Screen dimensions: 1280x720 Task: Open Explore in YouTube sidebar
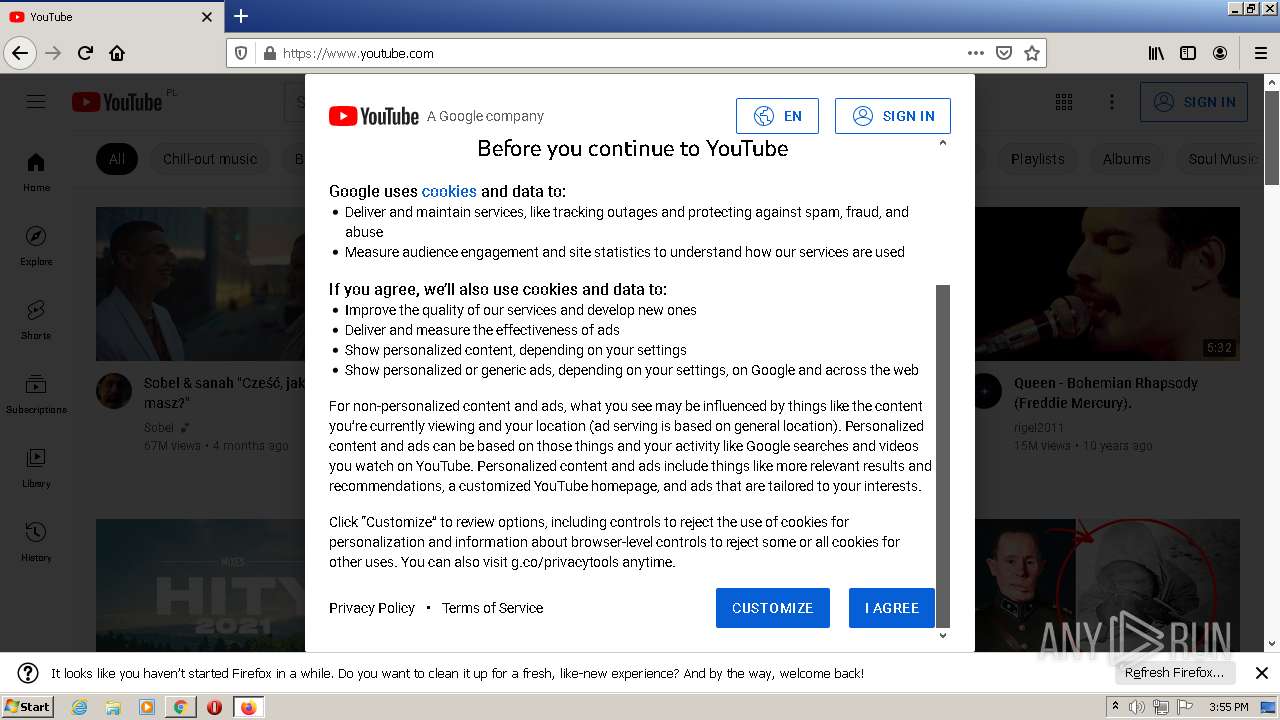point(36,245)
